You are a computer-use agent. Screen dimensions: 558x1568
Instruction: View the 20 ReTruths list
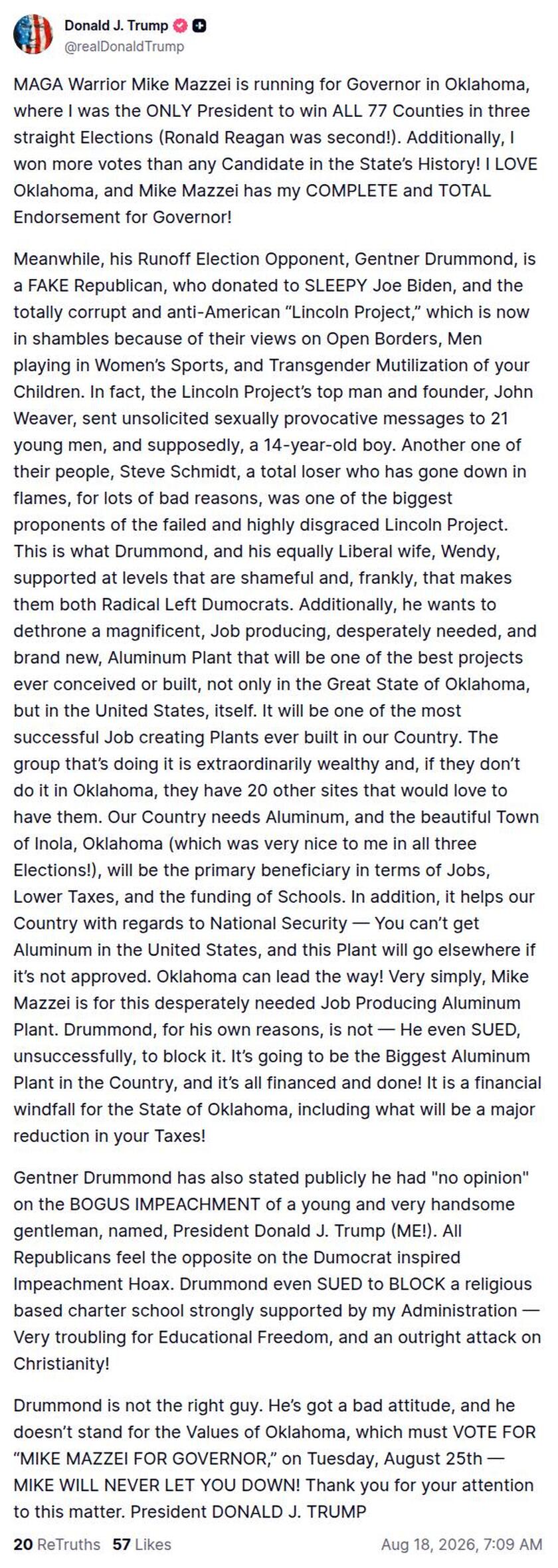pos(56,1544)
